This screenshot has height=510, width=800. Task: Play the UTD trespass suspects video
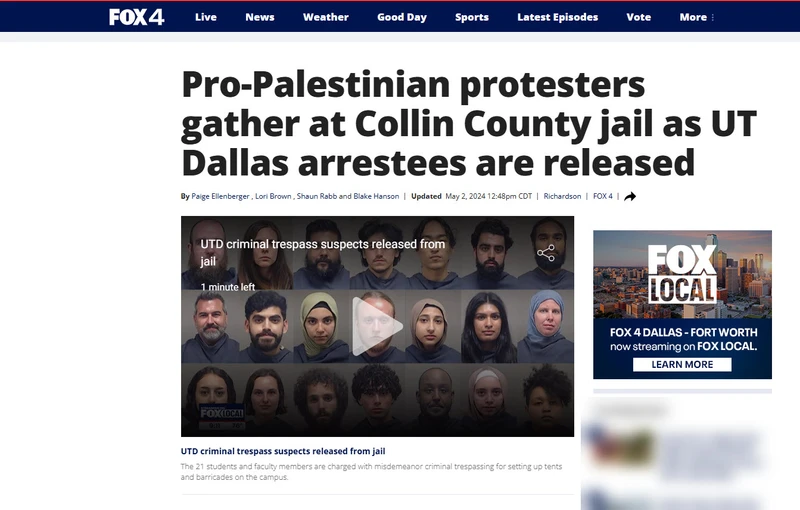377,326
